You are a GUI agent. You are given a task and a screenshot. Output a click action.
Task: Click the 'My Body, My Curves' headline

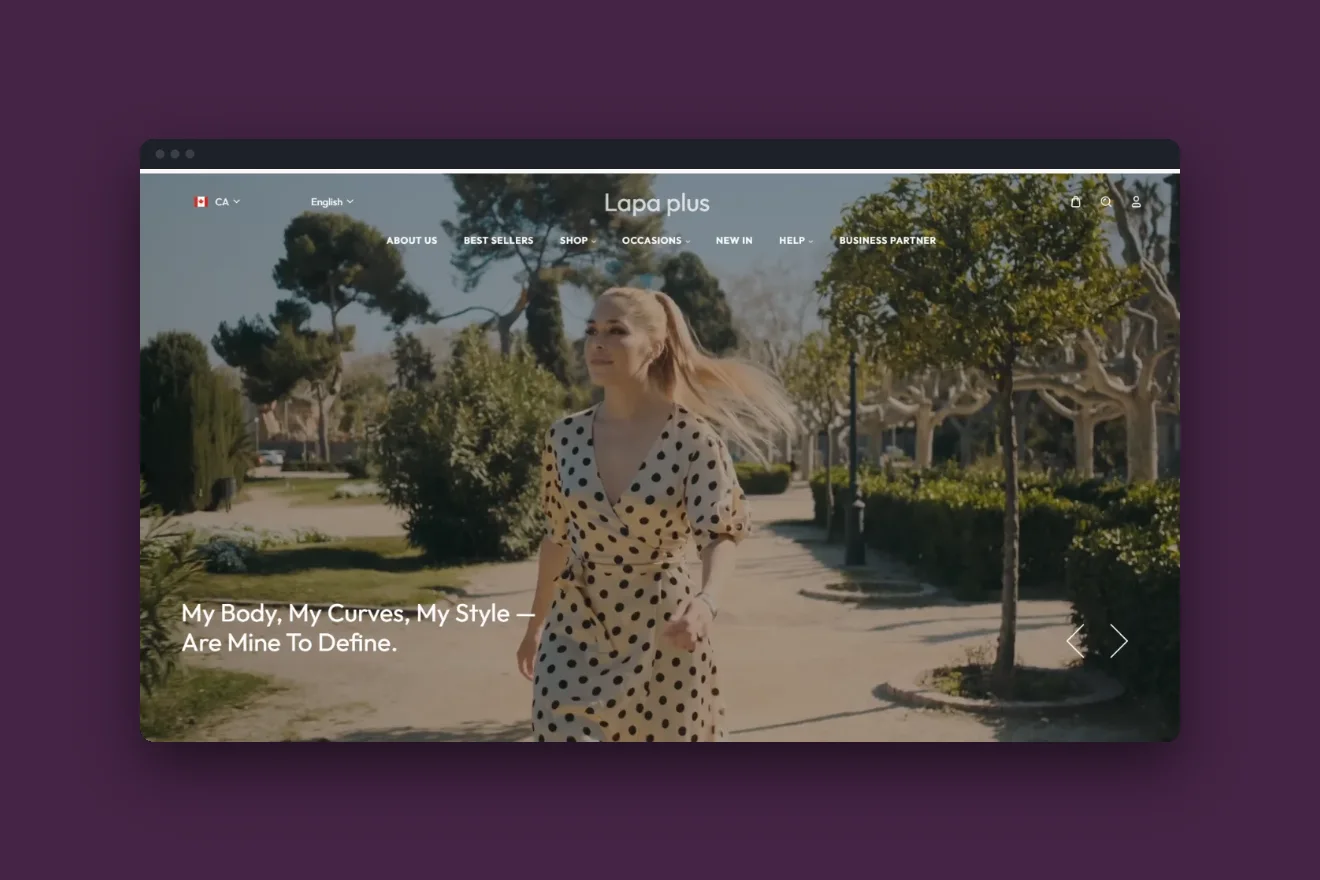(358, 628)
